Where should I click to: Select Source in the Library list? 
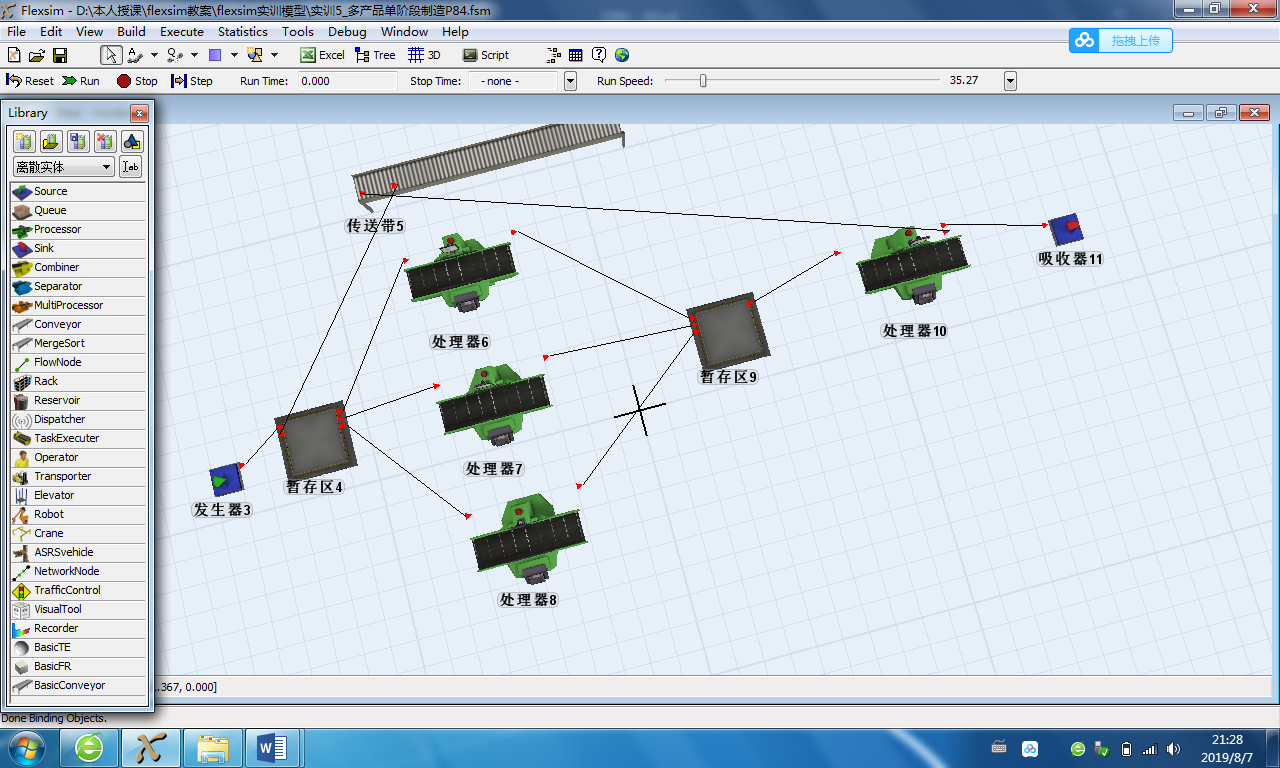pyautogui.click(x=78, y=191)
